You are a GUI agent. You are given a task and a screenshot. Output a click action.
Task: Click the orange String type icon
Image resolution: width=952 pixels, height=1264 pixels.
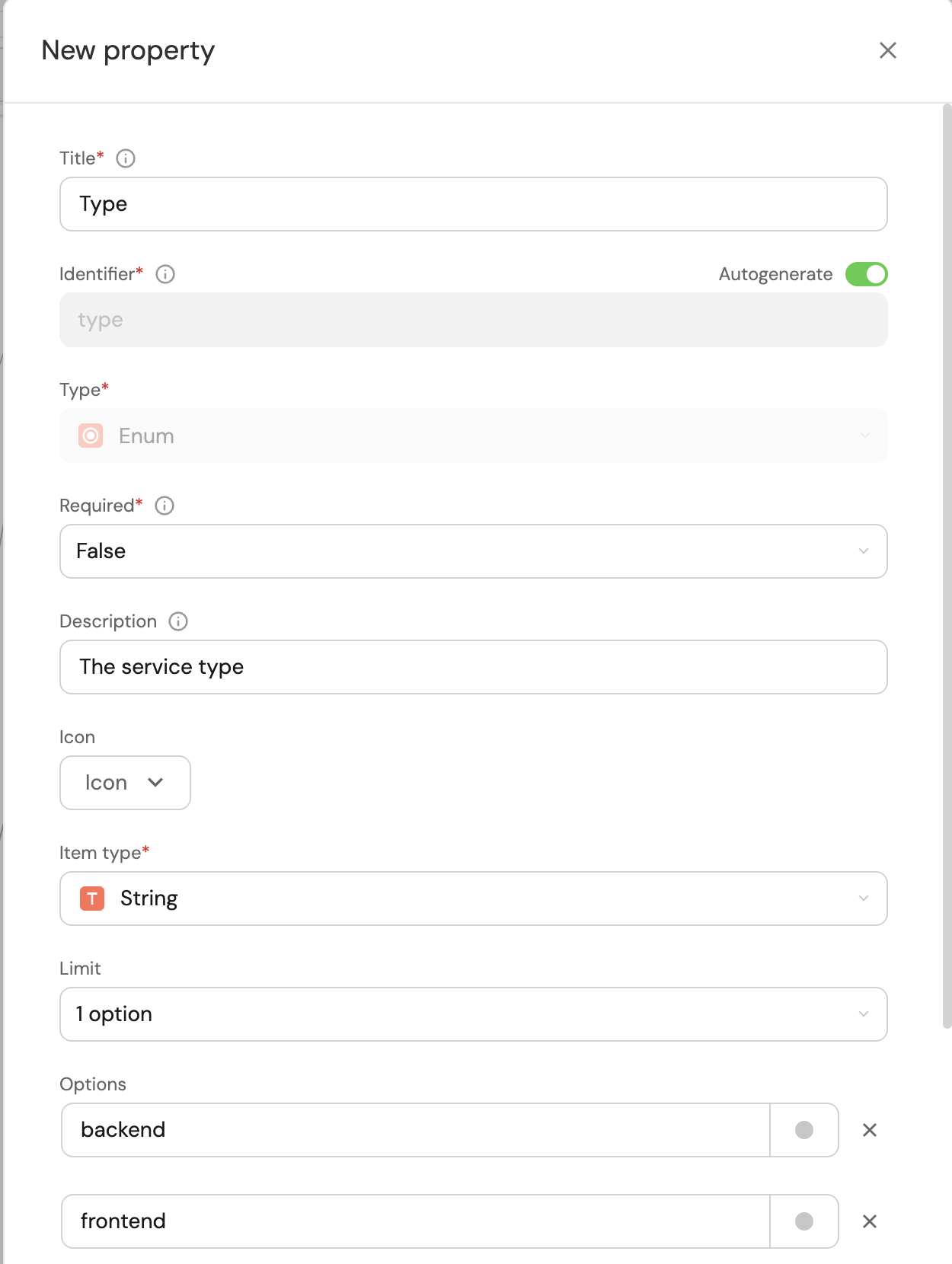click(x=92, y=899)
